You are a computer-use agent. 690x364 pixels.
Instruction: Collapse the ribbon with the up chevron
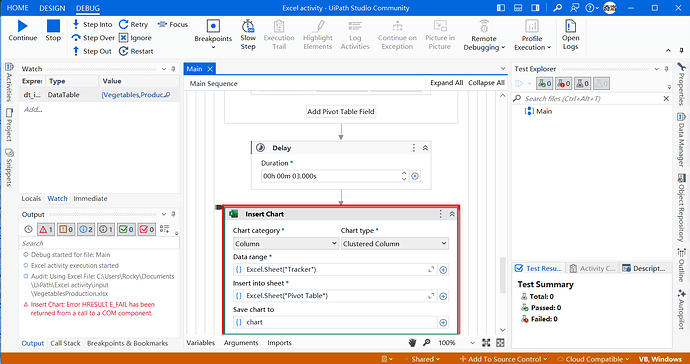point(668,51)
